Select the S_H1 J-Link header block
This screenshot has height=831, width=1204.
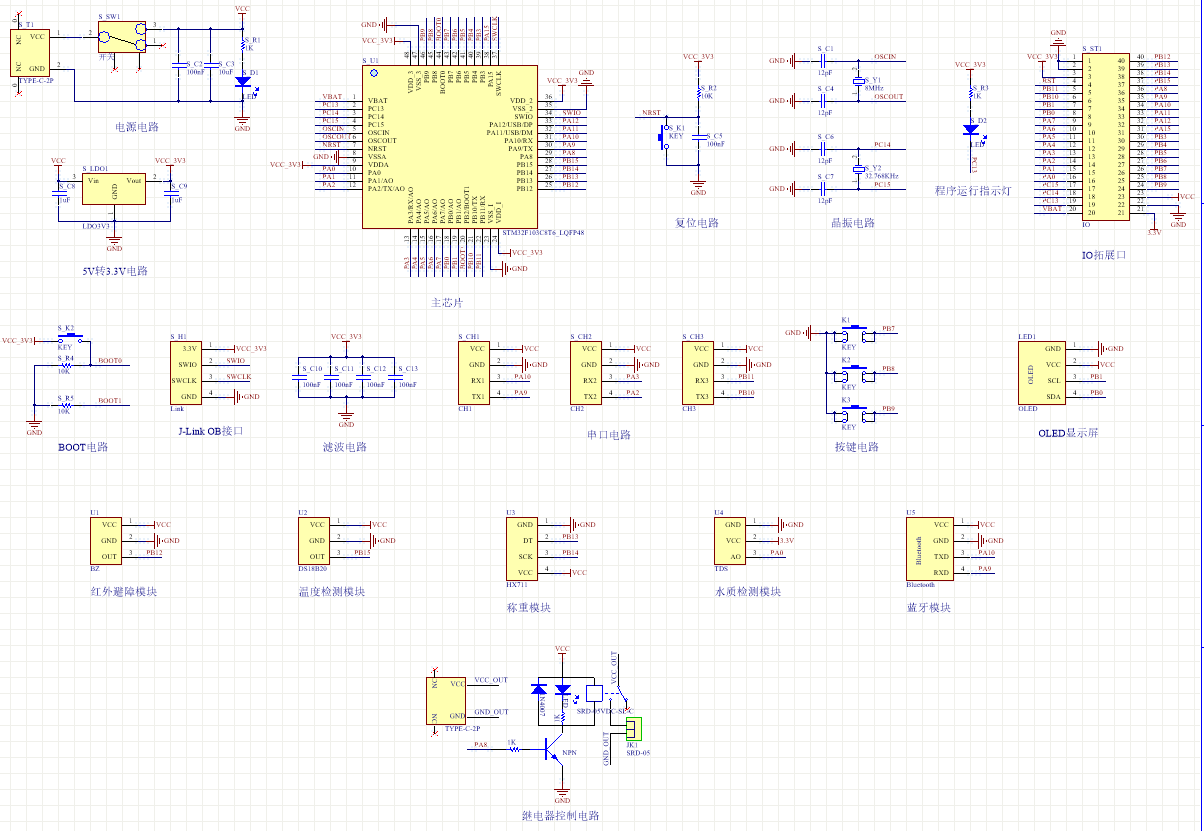pyautogui.click(x=186, y=372)
